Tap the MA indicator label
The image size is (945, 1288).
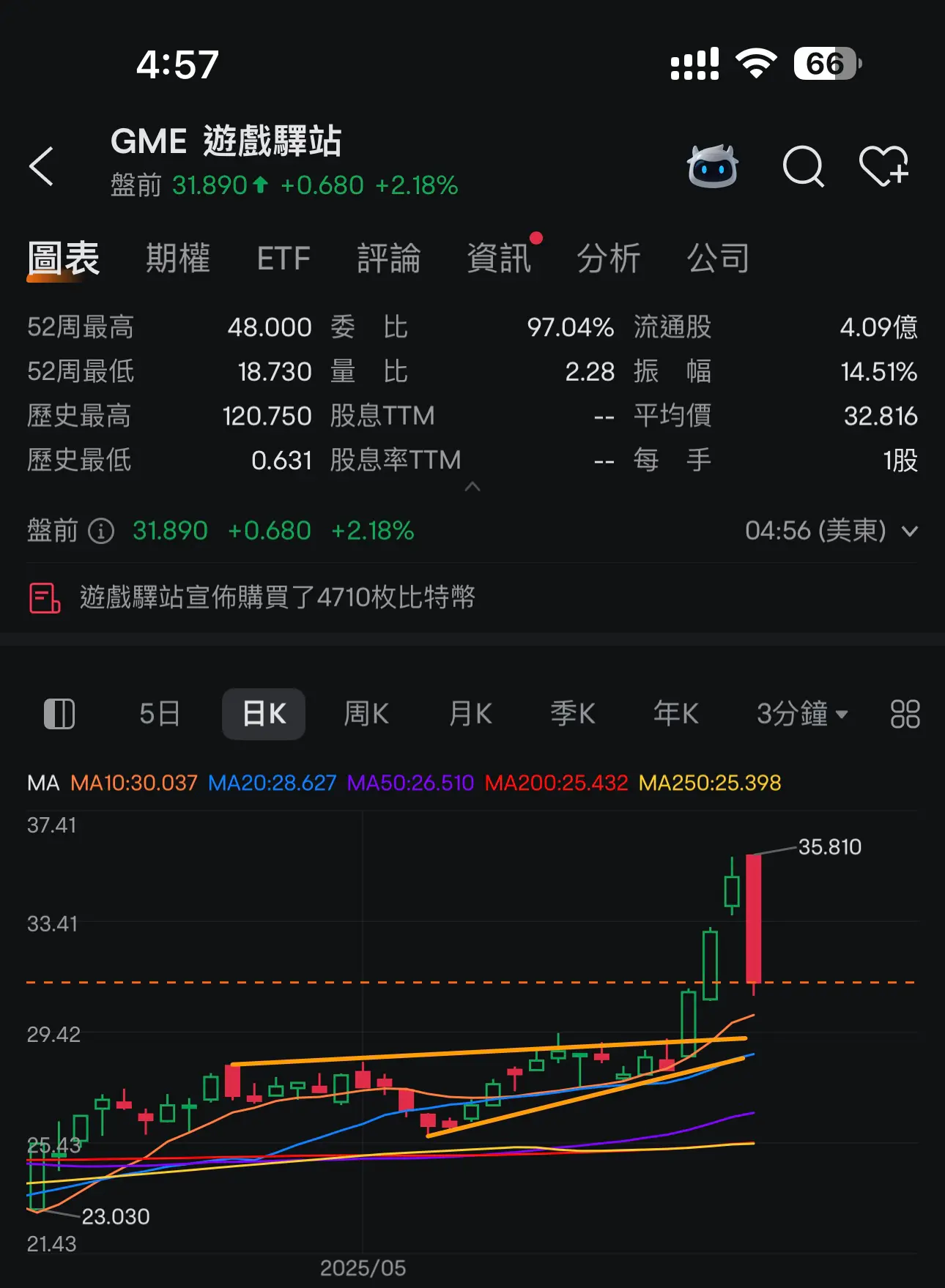[43, 783]
